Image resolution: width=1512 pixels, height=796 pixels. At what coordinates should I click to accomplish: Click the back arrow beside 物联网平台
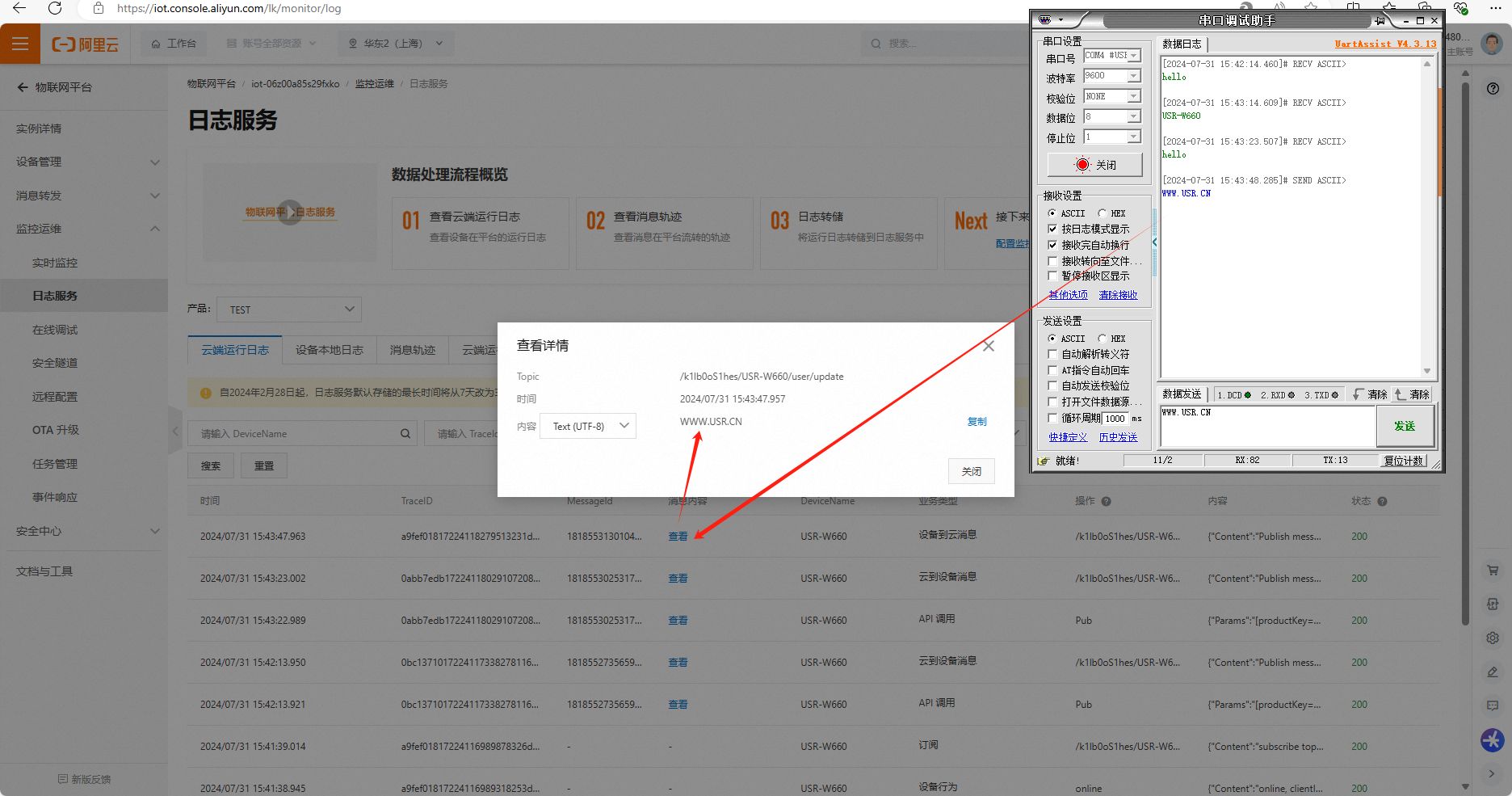point(23,87)
